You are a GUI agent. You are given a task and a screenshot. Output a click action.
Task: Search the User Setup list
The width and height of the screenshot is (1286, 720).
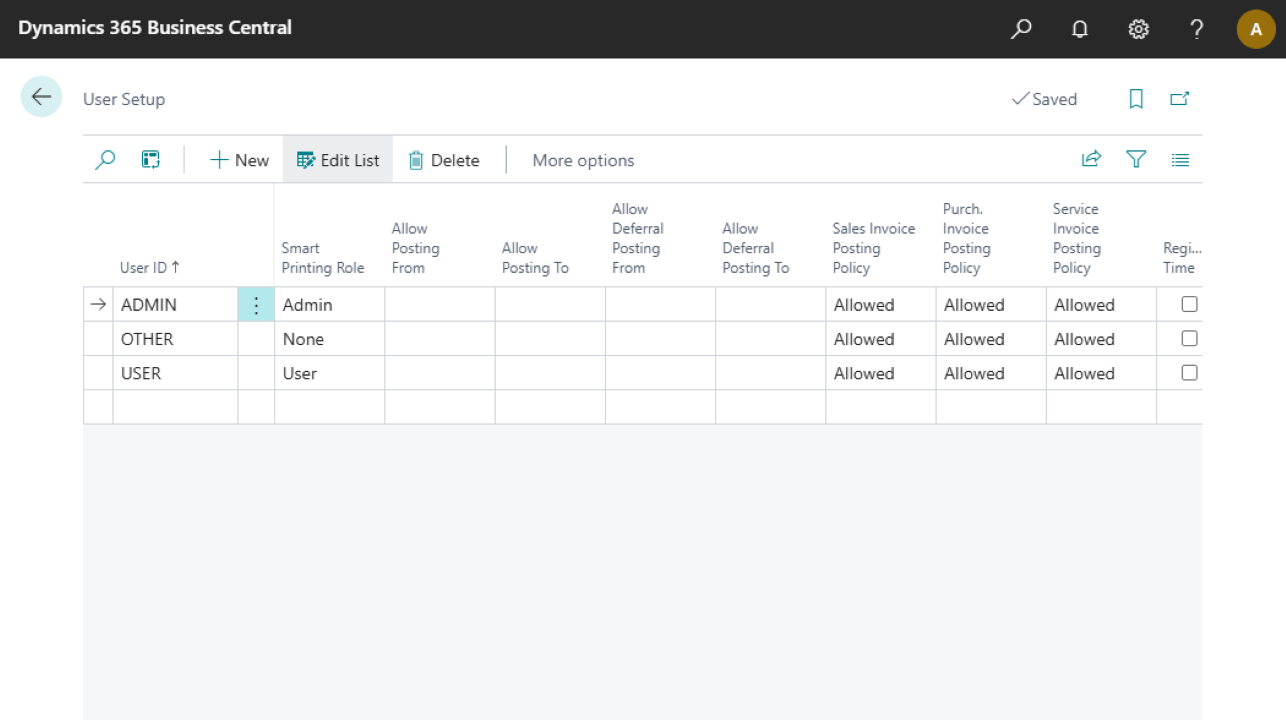pos(105,160)
